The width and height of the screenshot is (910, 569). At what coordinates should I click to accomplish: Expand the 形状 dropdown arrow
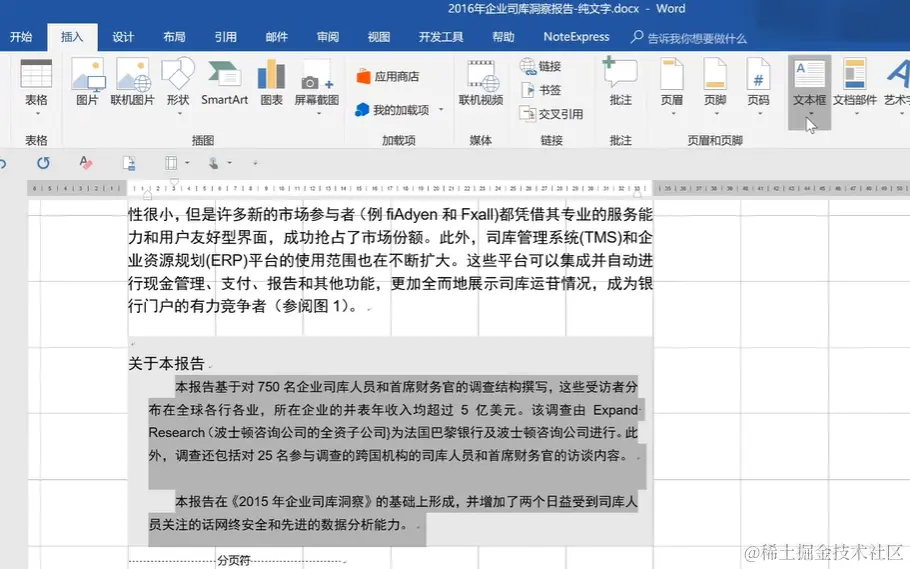pyautogui.click(x=179, y=114)
